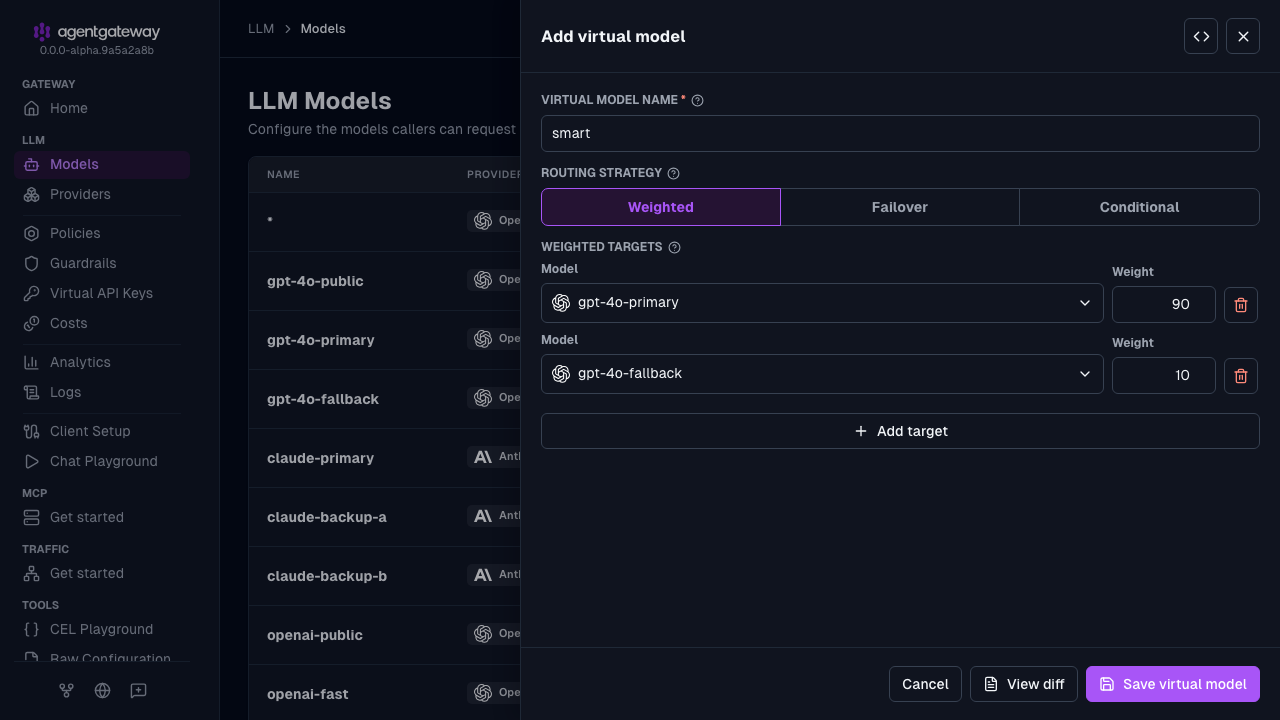Viewport: 1280px width, 720px height.
Task: Select Models in sidebar
Action: point(102,164)
